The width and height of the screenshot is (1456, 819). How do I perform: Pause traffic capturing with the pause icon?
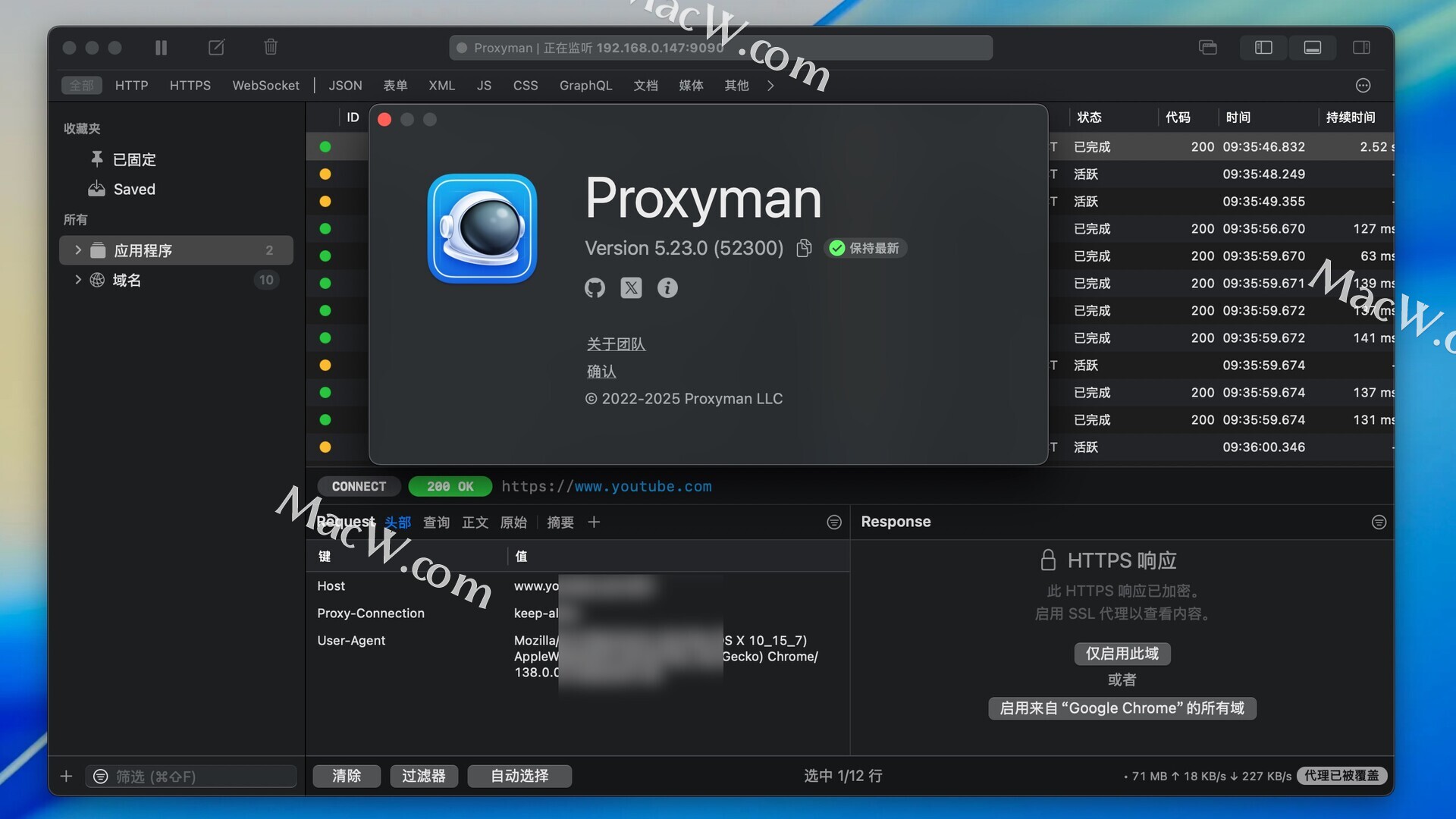(161, 48)
